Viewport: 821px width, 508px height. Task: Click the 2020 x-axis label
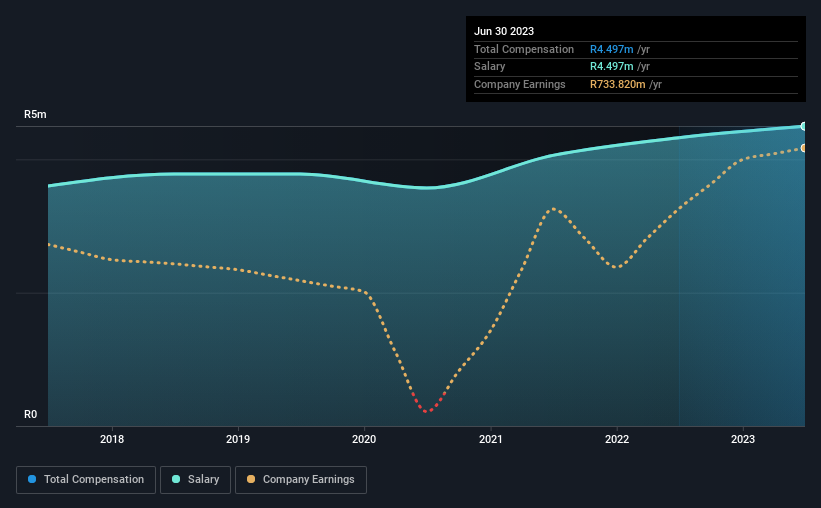pyautogui.click(x=364, y=439)
